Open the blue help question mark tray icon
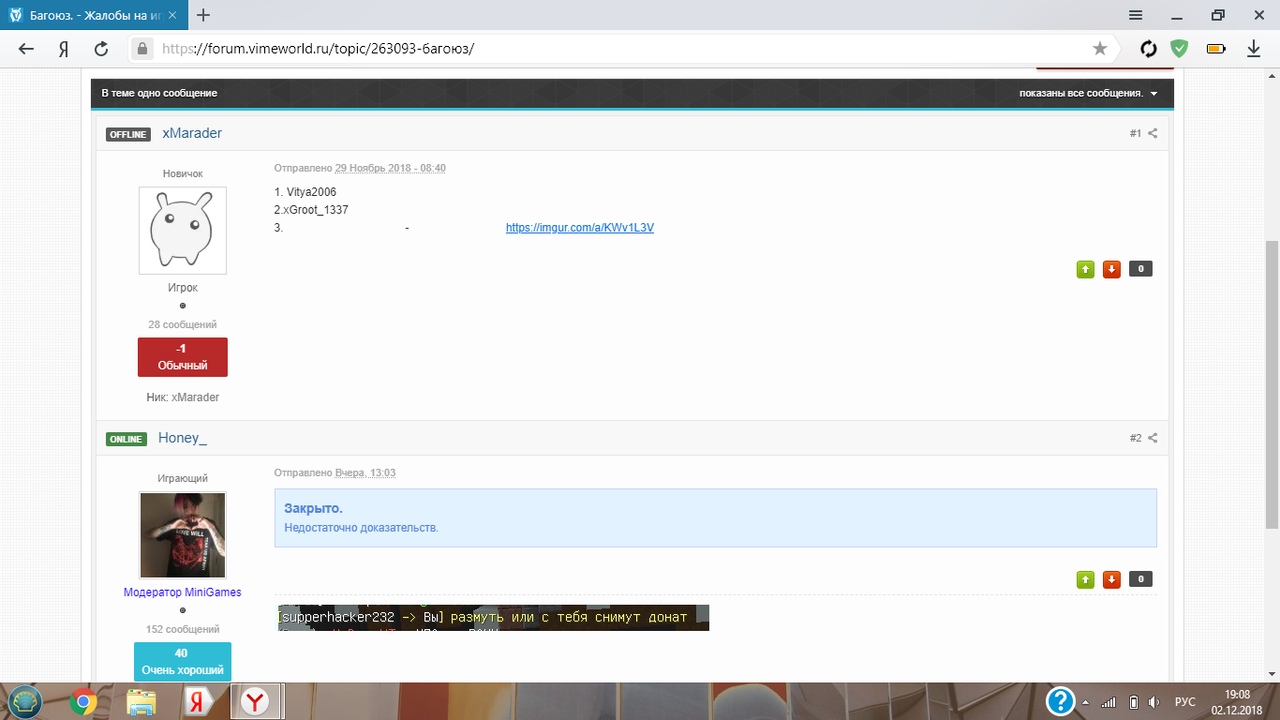The width and height of the screenshot is (1280, 720). pos(1060,701)
